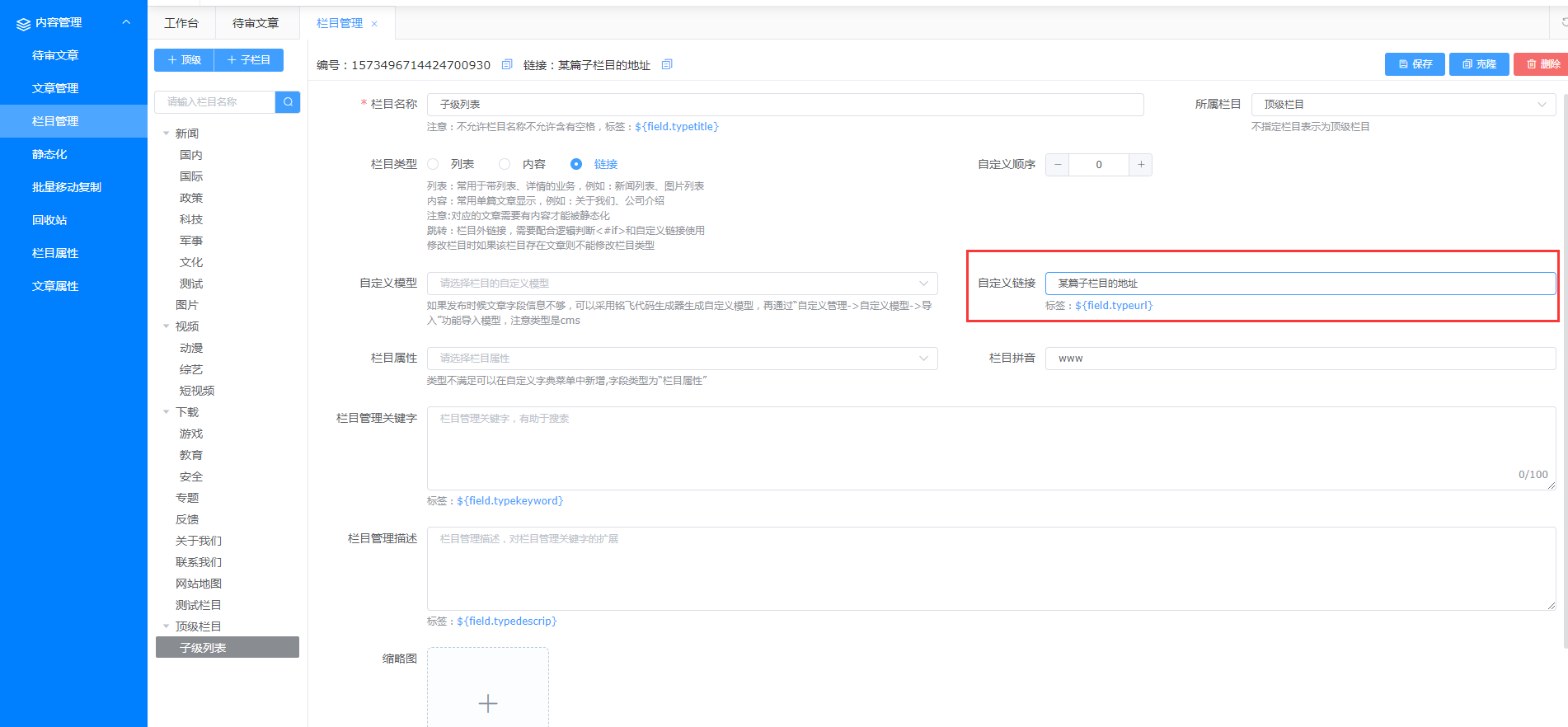The image size is (1568, 727).
Task: Copy the link address icon
Action: (667, 64)
